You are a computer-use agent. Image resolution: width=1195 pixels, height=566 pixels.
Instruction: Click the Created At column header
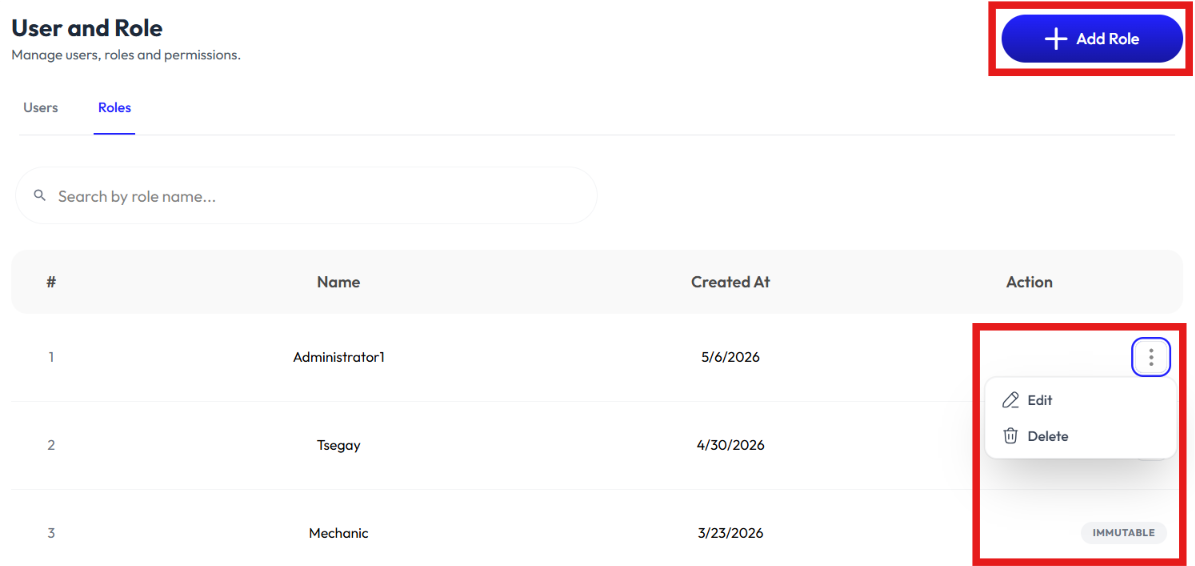(730, 282)
